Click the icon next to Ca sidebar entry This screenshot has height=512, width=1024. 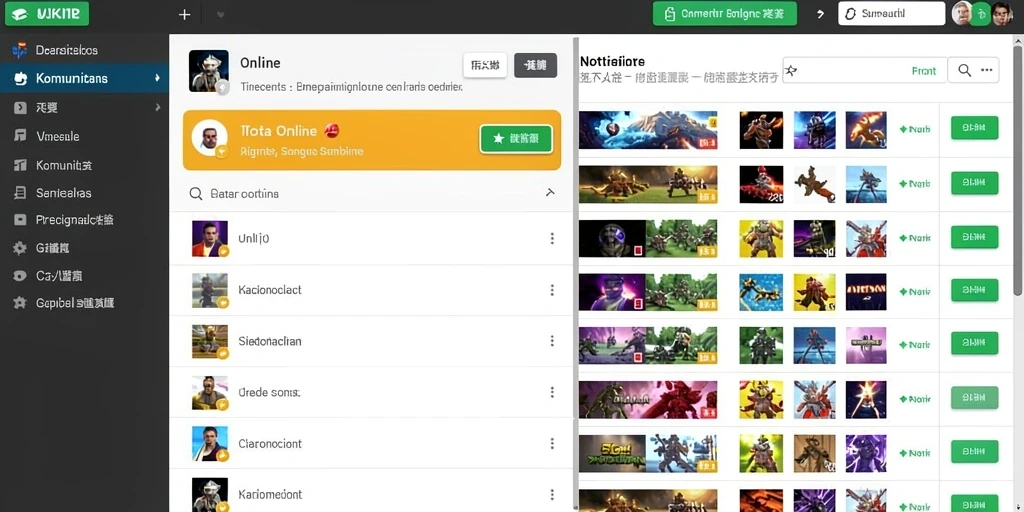[x=20, y=276]
